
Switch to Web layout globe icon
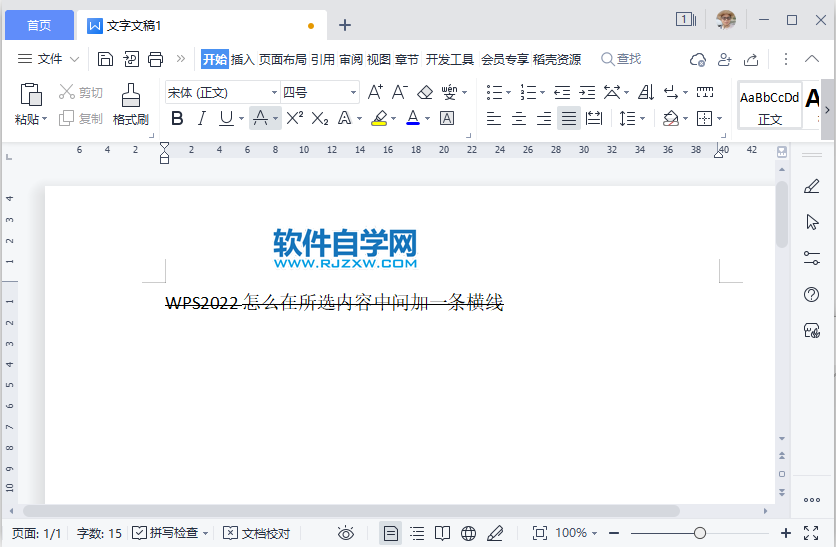(468, 533)
